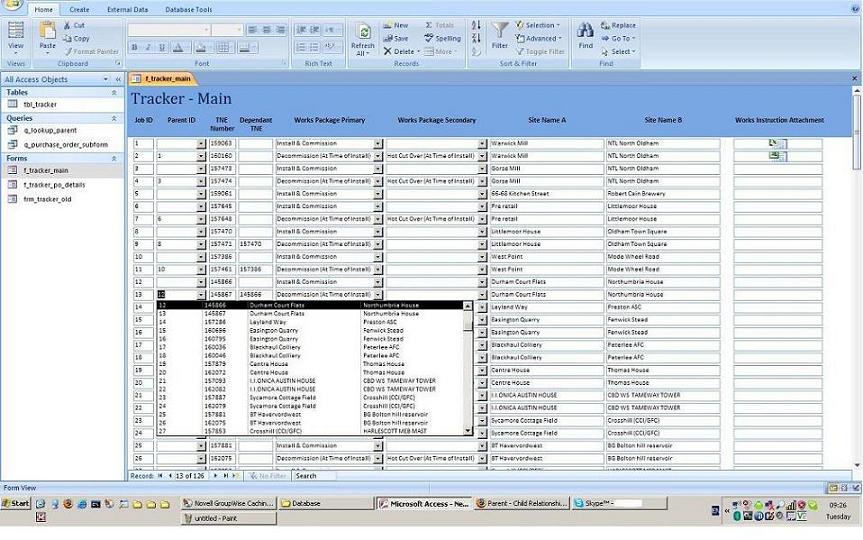Image resolution: width=863 pixels, height=540 pixels.
Task: Open q_lookup_parent query
Action: [x=50, y=130]
